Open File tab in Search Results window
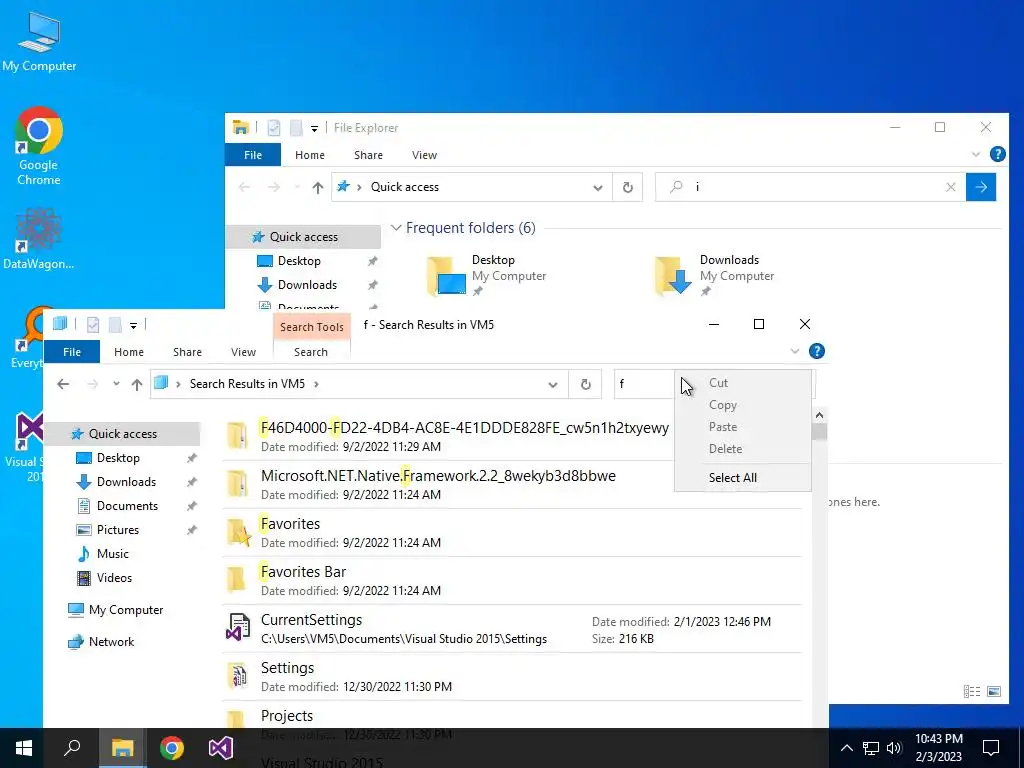Image resolution: width=1024 pixels, height=768 pixels. (72, 352)
